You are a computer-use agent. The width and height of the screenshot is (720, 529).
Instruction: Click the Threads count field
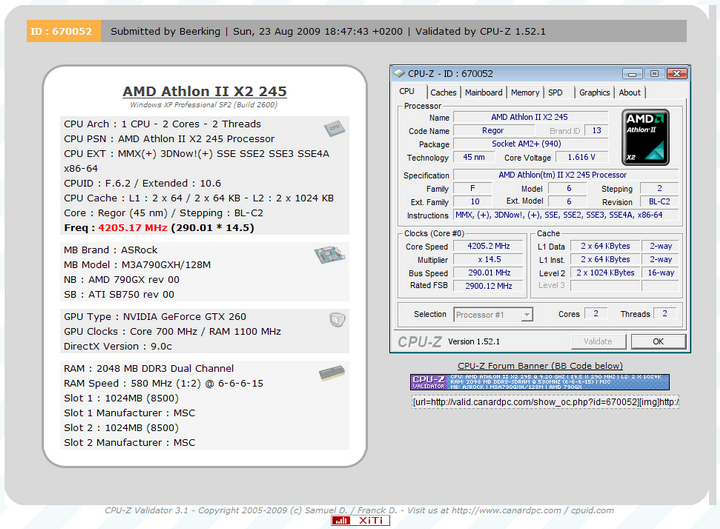(664, 314)
